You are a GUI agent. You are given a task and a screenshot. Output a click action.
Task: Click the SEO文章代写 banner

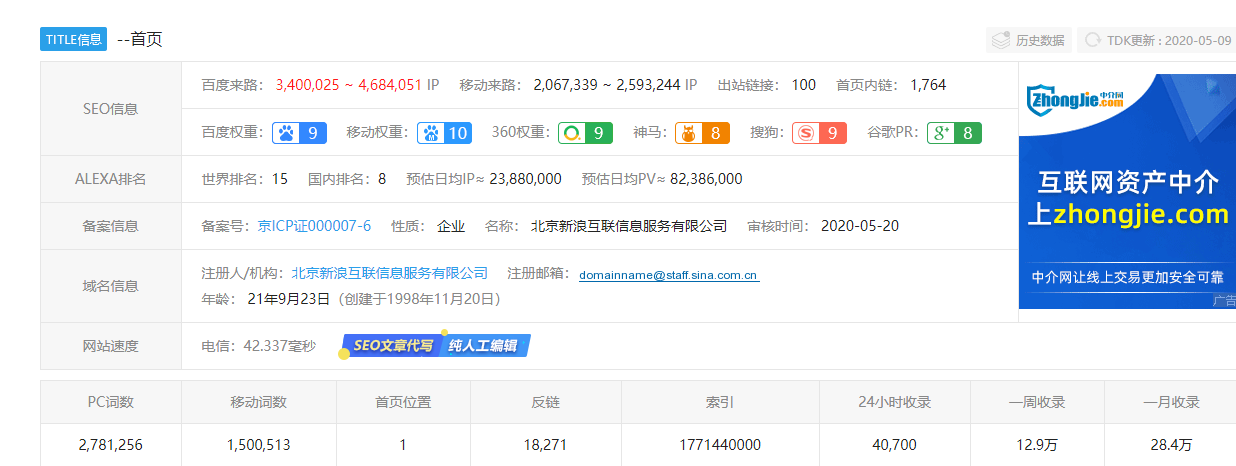(x=392, y=346)
